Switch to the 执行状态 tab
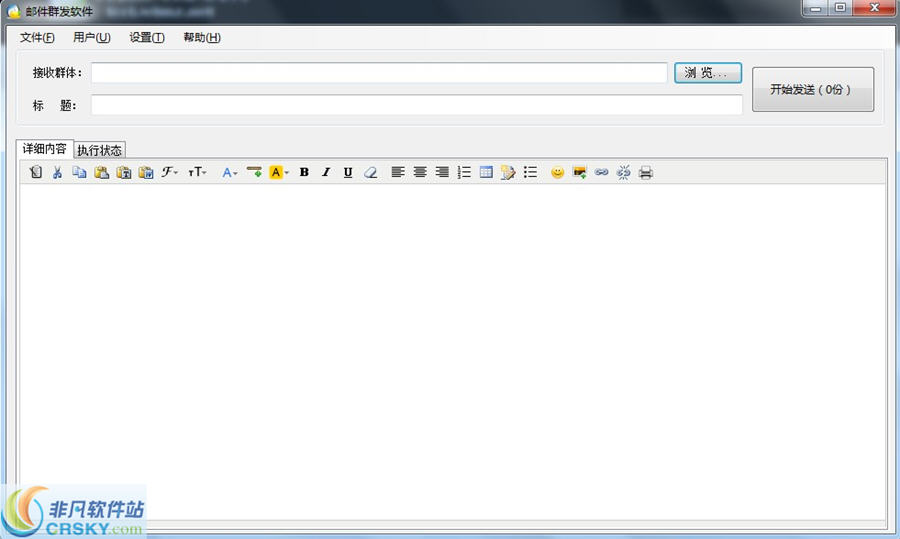900x539 pixels. pos(100,150)
